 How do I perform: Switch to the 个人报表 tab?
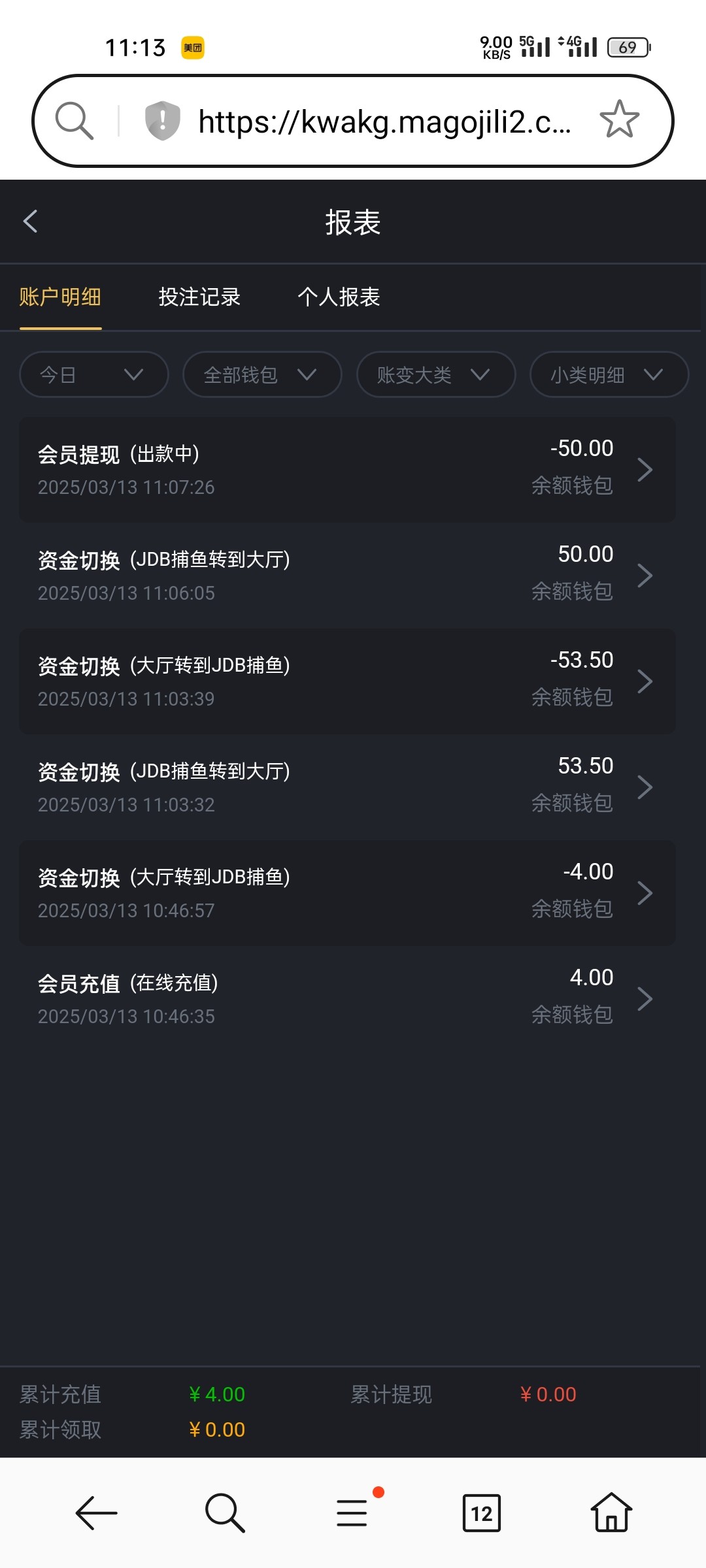click(339, 297)
